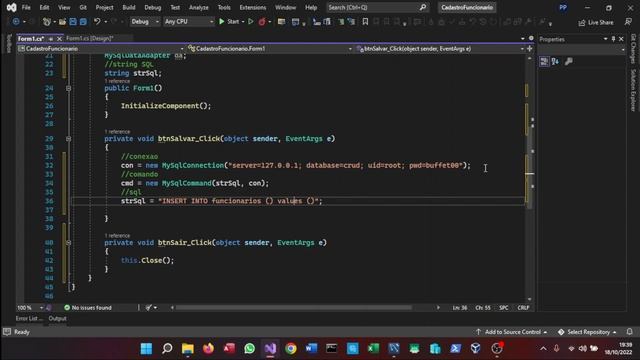Screen dimensions: 640x360
Task: Collapse the btnSalvar_Click method block
Action: coord(69,139)
